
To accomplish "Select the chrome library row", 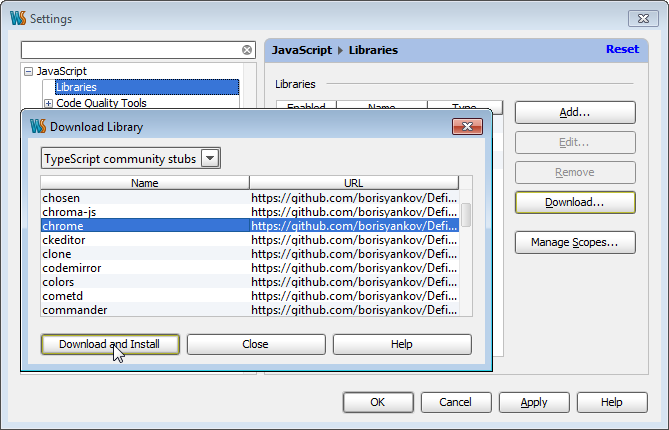I will 250,226.
